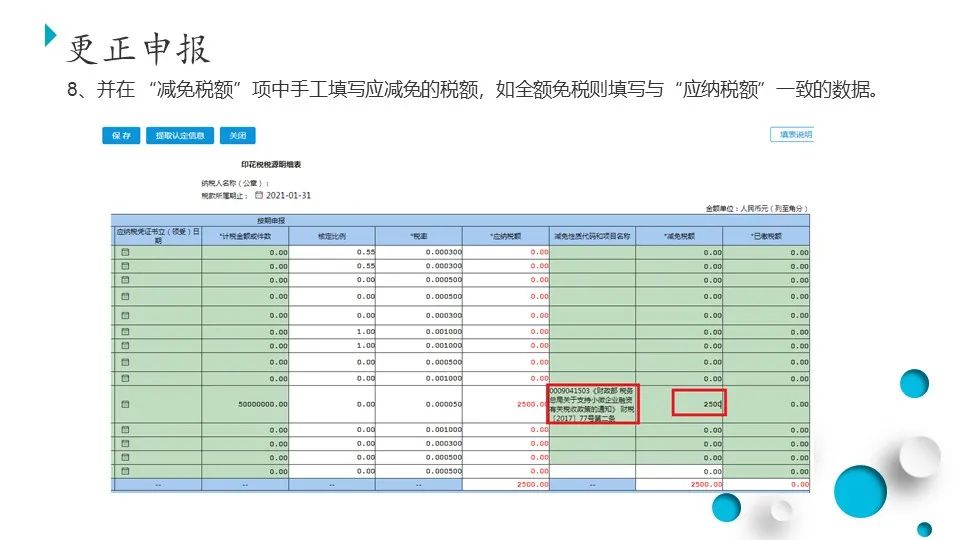Click the 关闭 button
Image resolution: width=960 pixels, height=540 pixels.
(238, 135)
